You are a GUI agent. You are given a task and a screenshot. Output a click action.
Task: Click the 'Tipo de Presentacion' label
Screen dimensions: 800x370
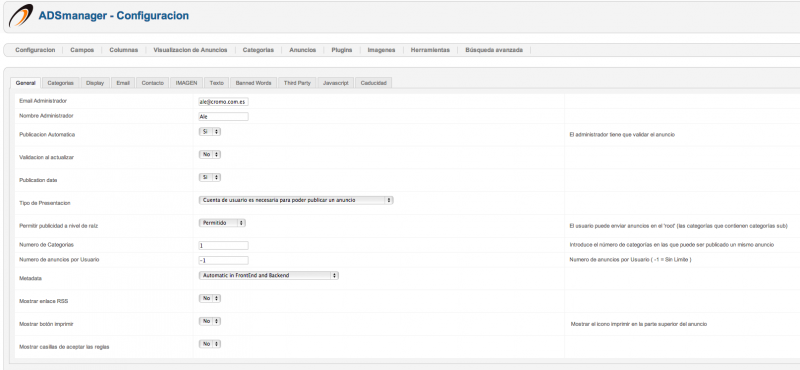click(x=44, y=203)
